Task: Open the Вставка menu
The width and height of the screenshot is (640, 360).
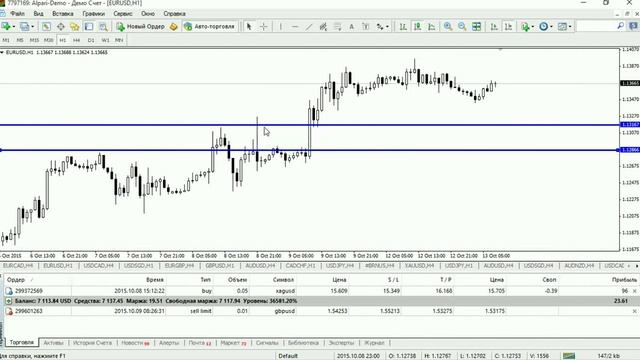Action: point(63,13)
